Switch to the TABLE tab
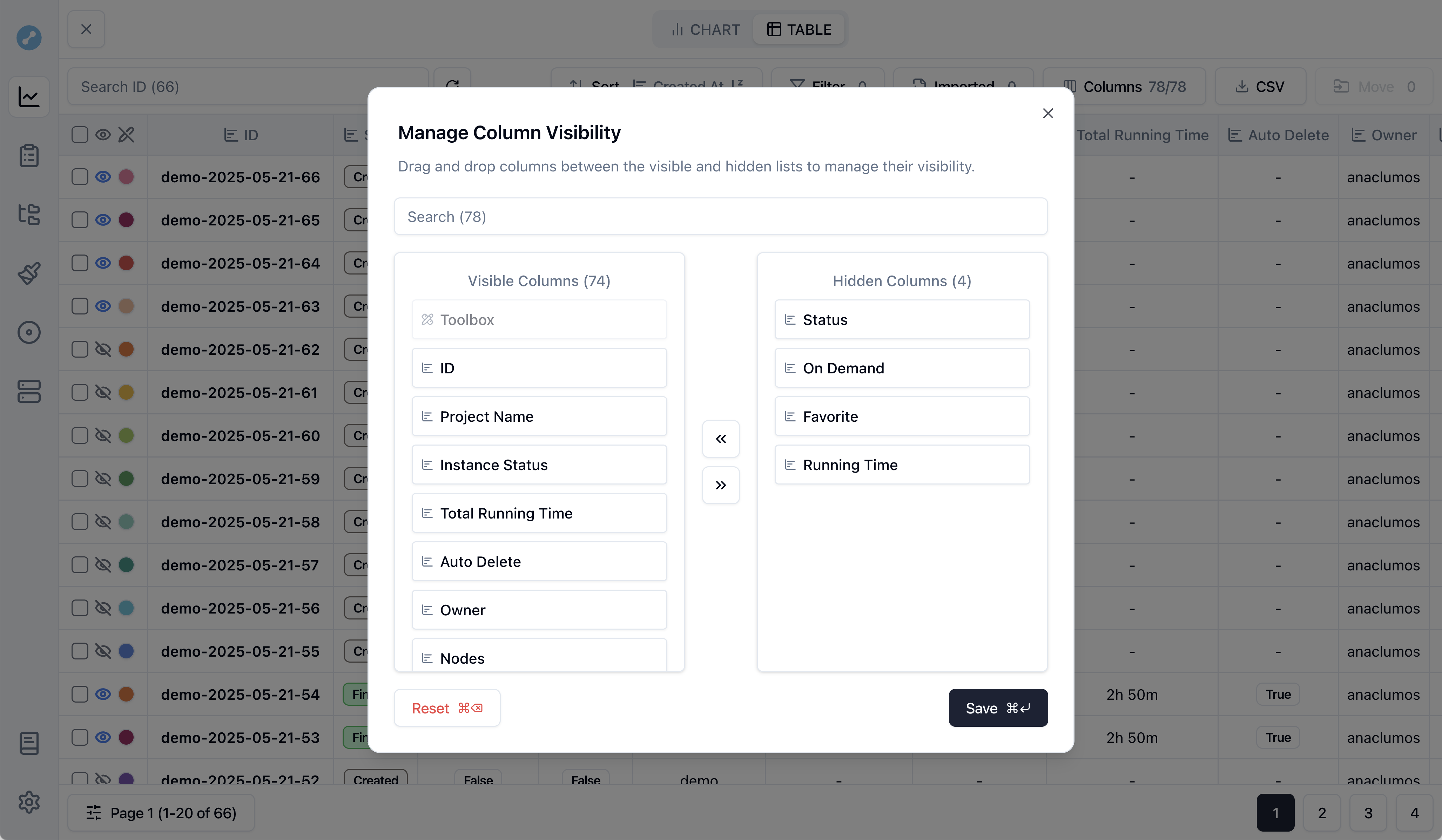This screenshot has width=1442, height=840. [799, 29]
